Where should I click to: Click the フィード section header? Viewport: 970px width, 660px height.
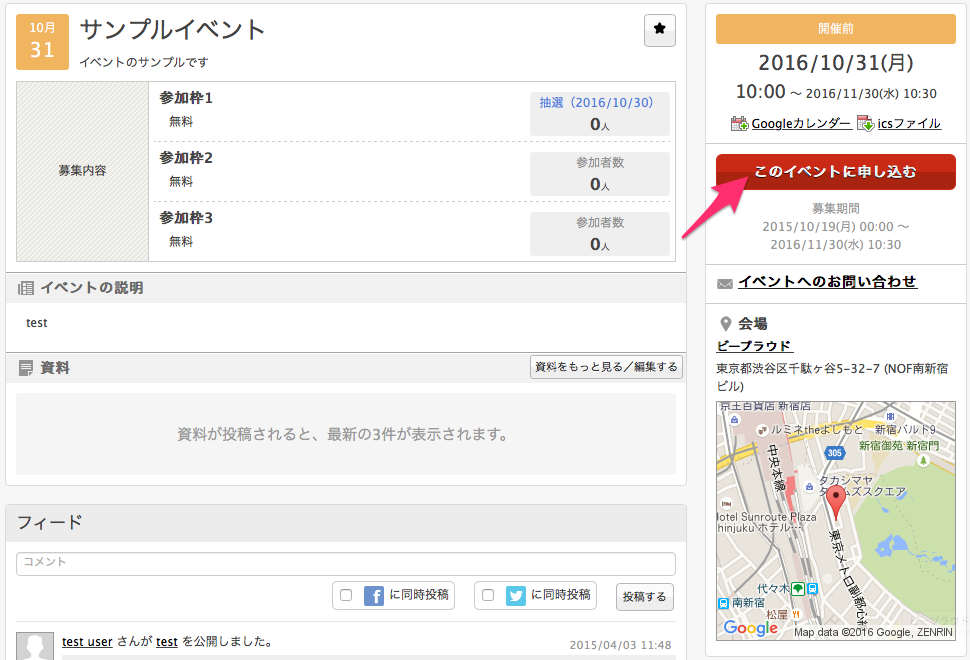tap(346, 523)
